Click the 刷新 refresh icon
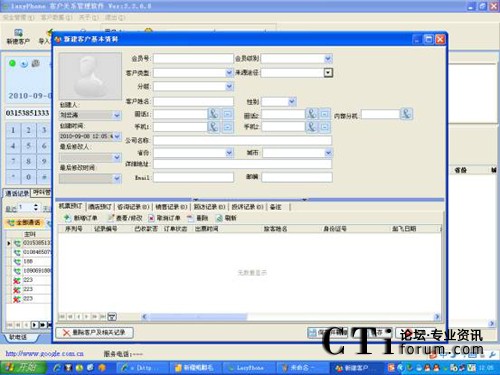Image resolution: width=500 pixels, height=375 pixels. tap(219, 218)
